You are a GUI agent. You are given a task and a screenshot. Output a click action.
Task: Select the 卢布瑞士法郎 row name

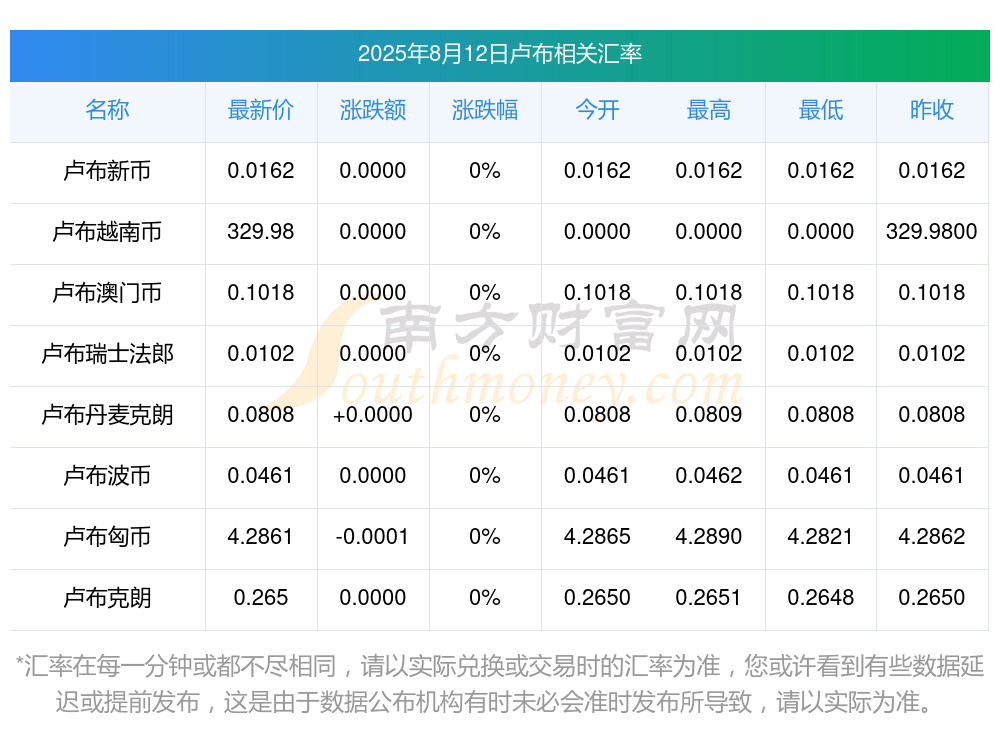[107, 353]
